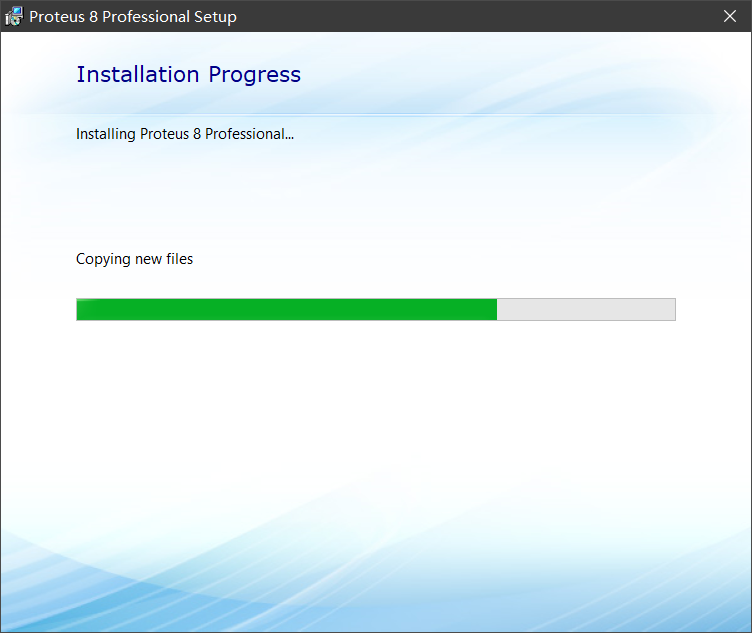Click the 'Proteus 8 Professional Setup' window title

tap(133, 17)
